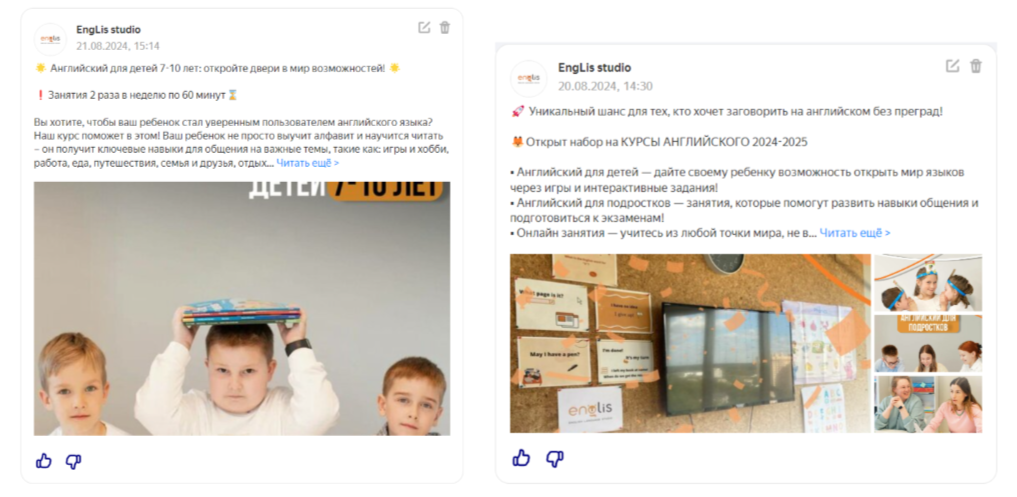Screen dimensions: 1017x497
Task: Click edit icon on 21.08.2024 post
Action: point(424,27)
